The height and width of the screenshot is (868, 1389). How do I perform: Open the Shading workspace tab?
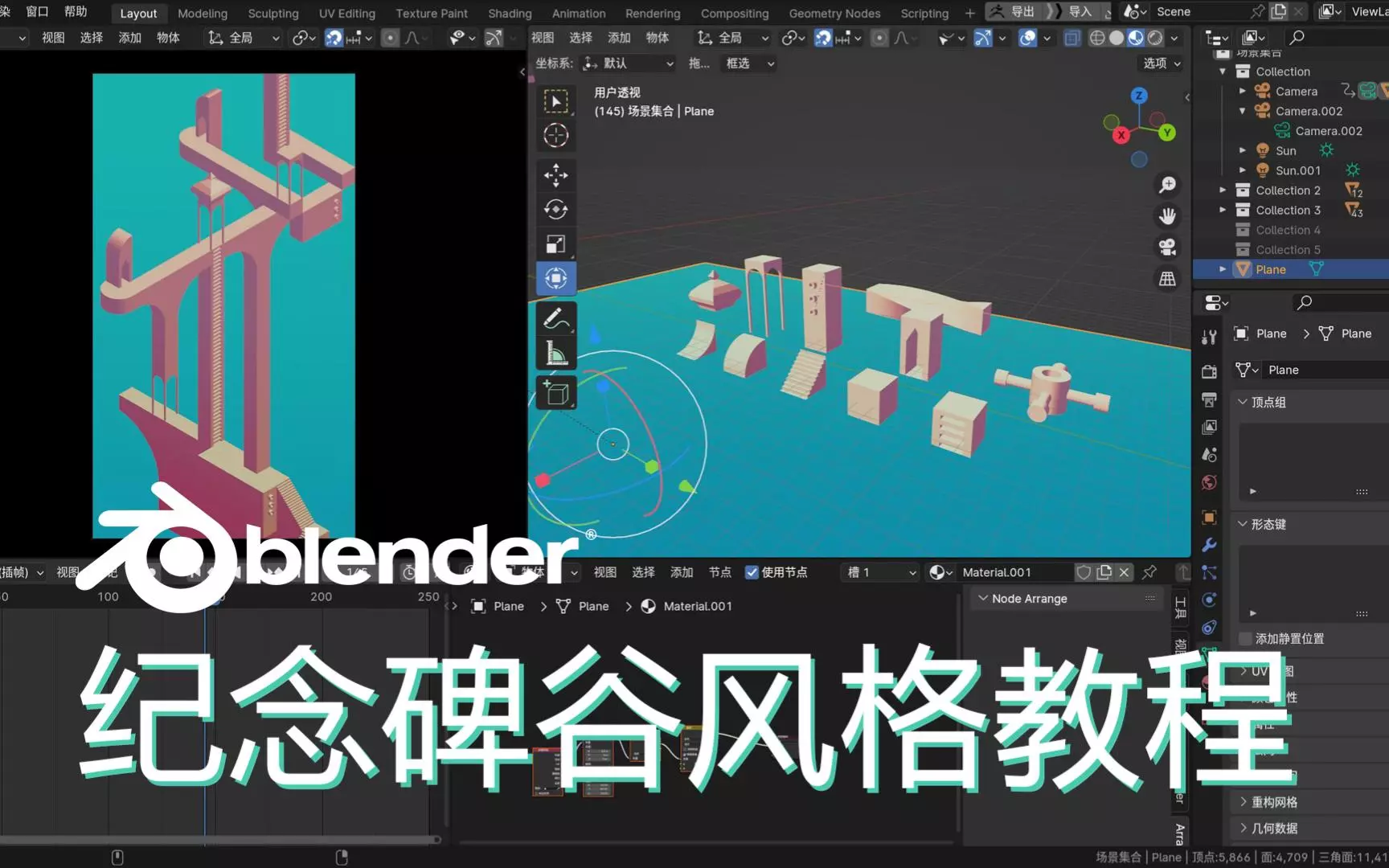point(510,14)
